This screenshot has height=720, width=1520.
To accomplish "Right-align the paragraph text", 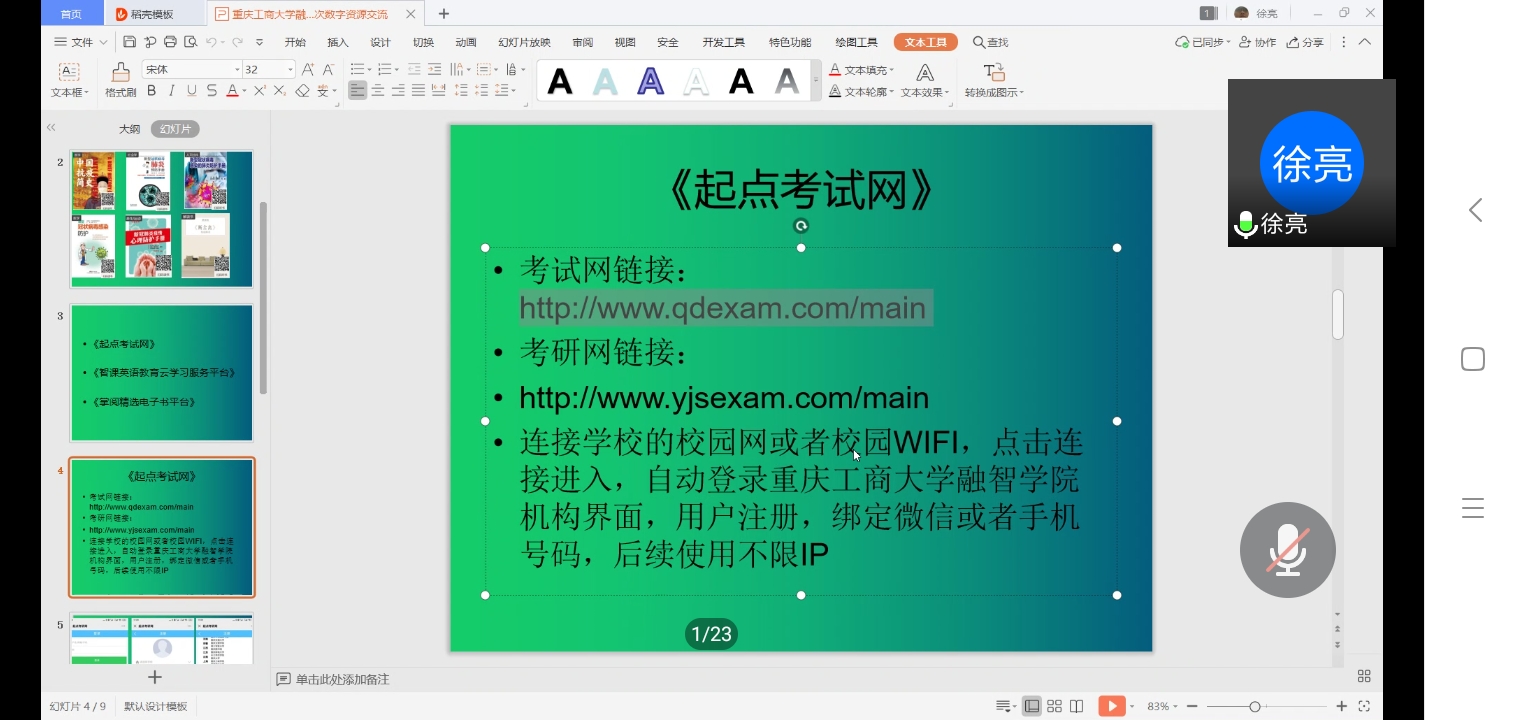I will coord(398,91).
